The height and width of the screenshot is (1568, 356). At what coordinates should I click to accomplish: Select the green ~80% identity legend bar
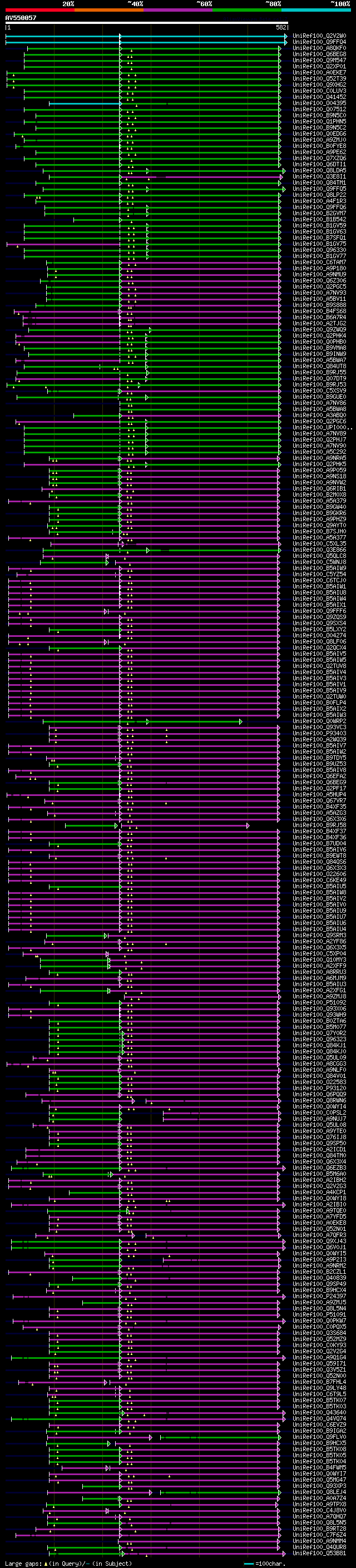click(x=247, y=10)
